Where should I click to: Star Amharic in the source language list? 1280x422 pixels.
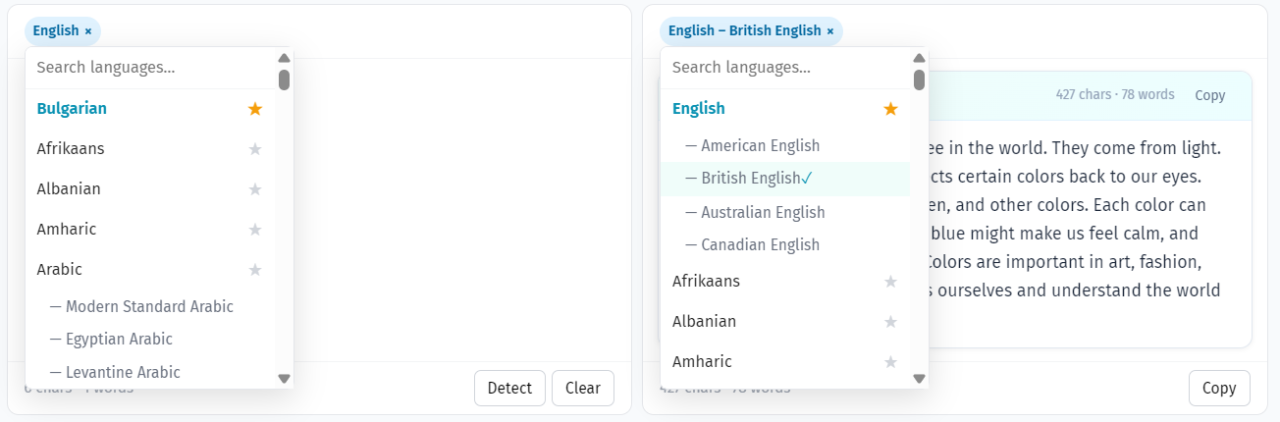click(x=255, y=229)
